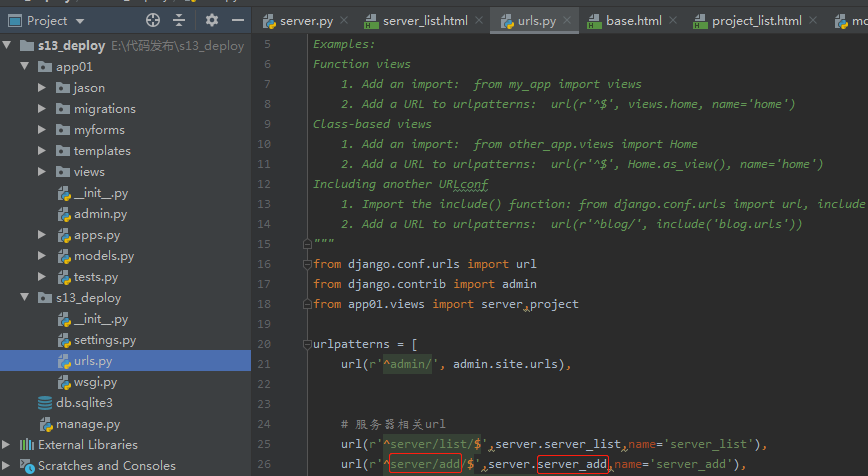The image size is (868, 476).
Task: Open Project panel settings gear
Action: pyautogui.click(x=212, y=20)
